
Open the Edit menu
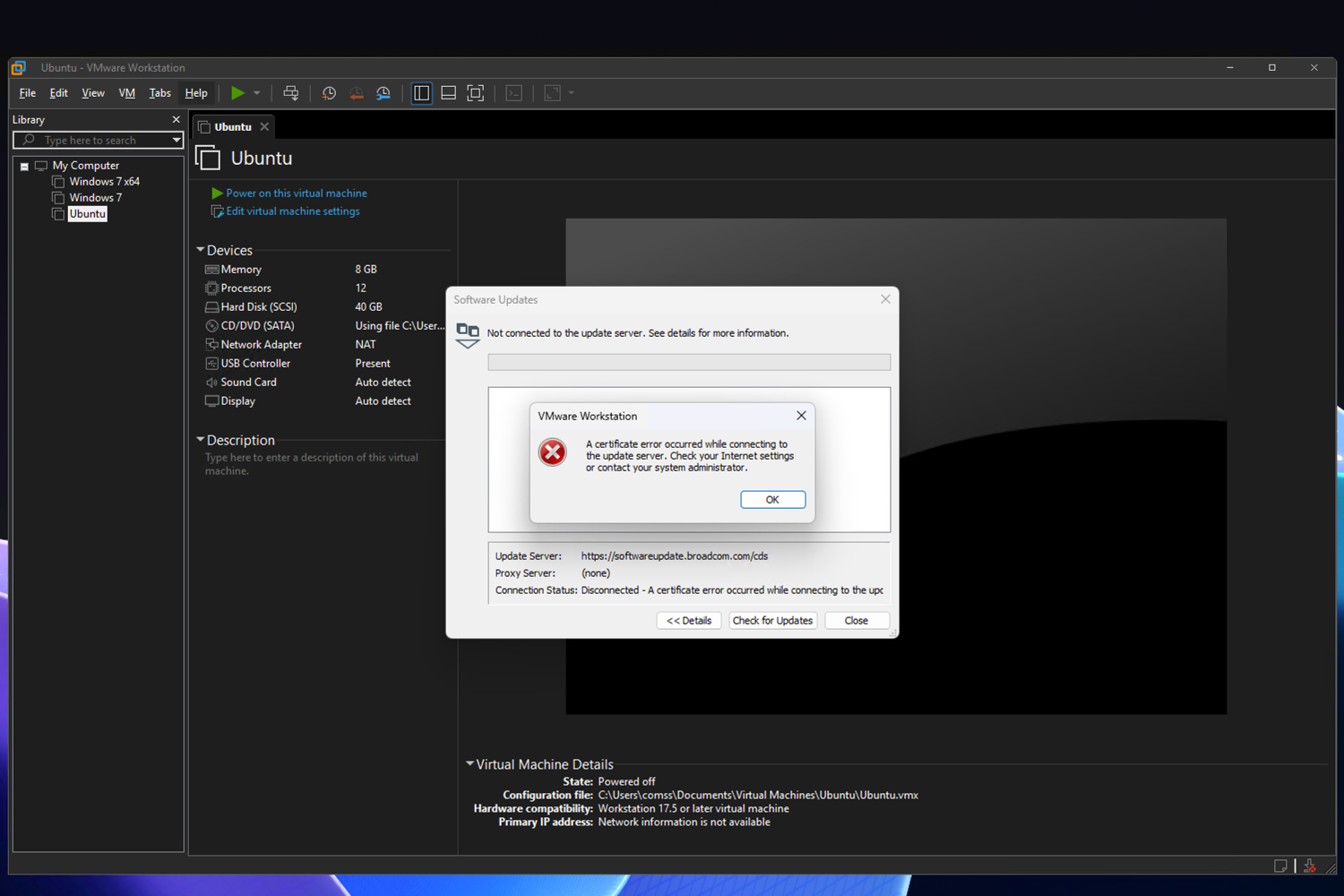coord(59,93)
